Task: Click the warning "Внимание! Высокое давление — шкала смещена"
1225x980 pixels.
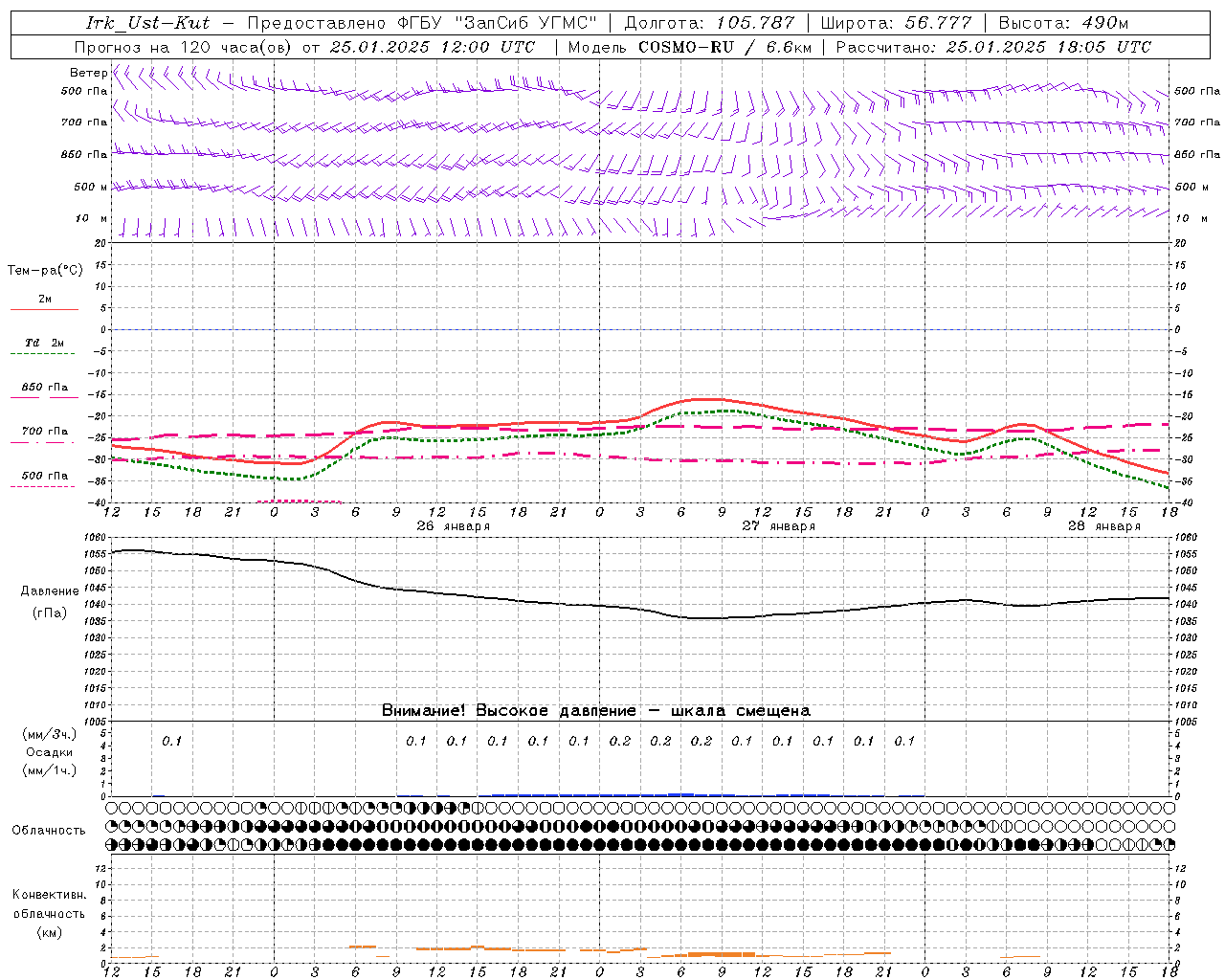Action: 595,711
